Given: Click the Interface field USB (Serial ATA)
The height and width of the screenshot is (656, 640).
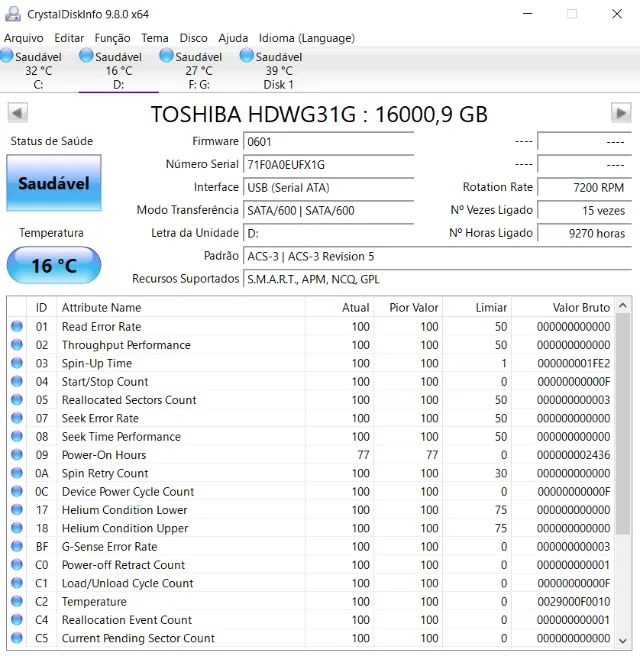Looking at the screenshot, I should tap(328, 187).
